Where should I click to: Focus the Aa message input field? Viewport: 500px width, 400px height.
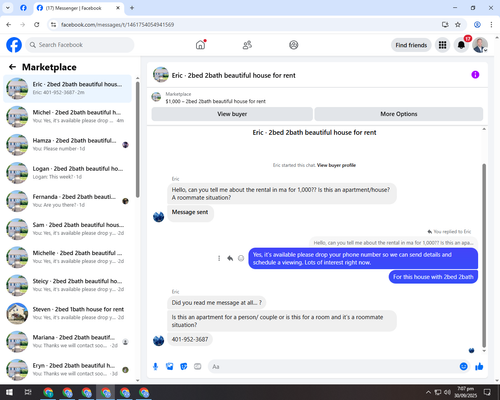pyautogui.click(x=333, y=367)
